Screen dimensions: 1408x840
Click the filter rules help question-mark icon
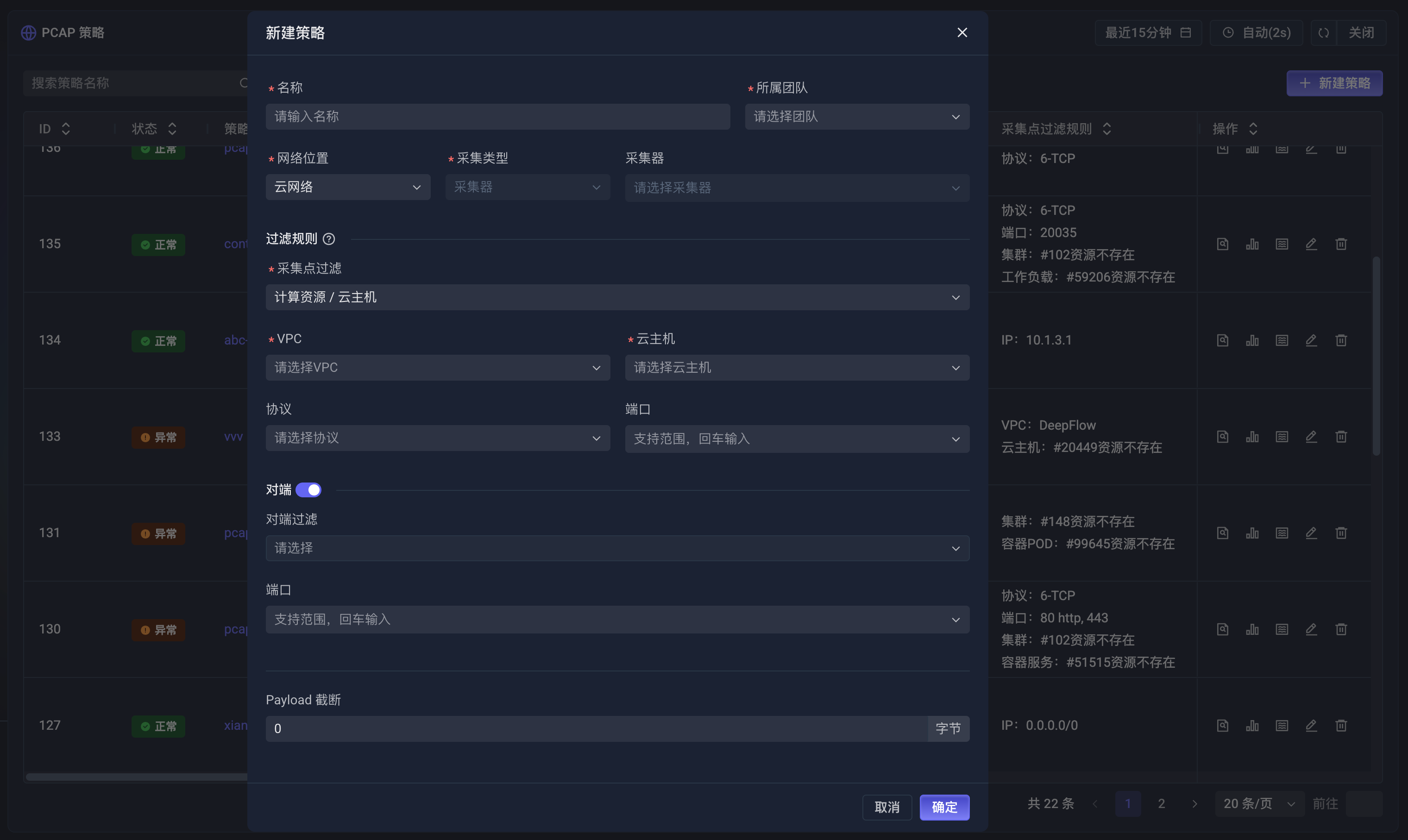click(329, 239)
